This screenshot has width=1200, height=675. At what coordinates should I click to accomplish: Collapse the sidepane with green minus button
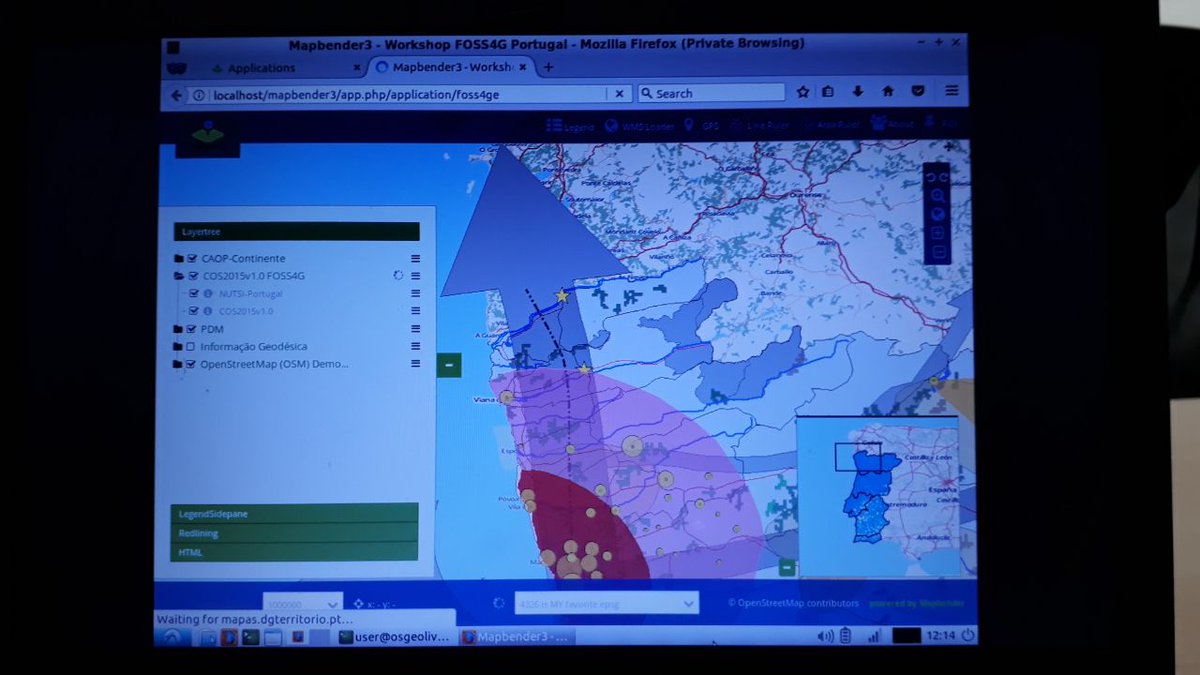[x=448, y=365]
